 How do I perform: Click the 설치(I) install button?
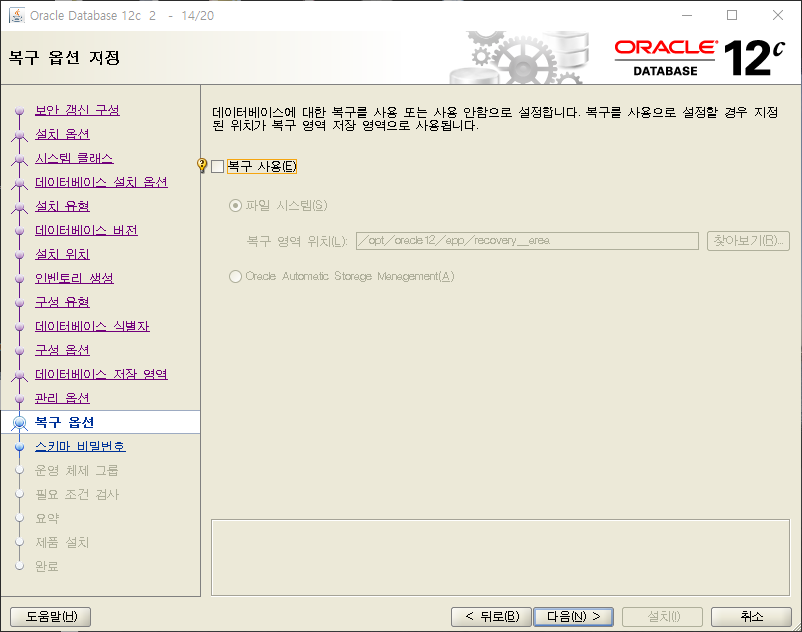[662, 617]
